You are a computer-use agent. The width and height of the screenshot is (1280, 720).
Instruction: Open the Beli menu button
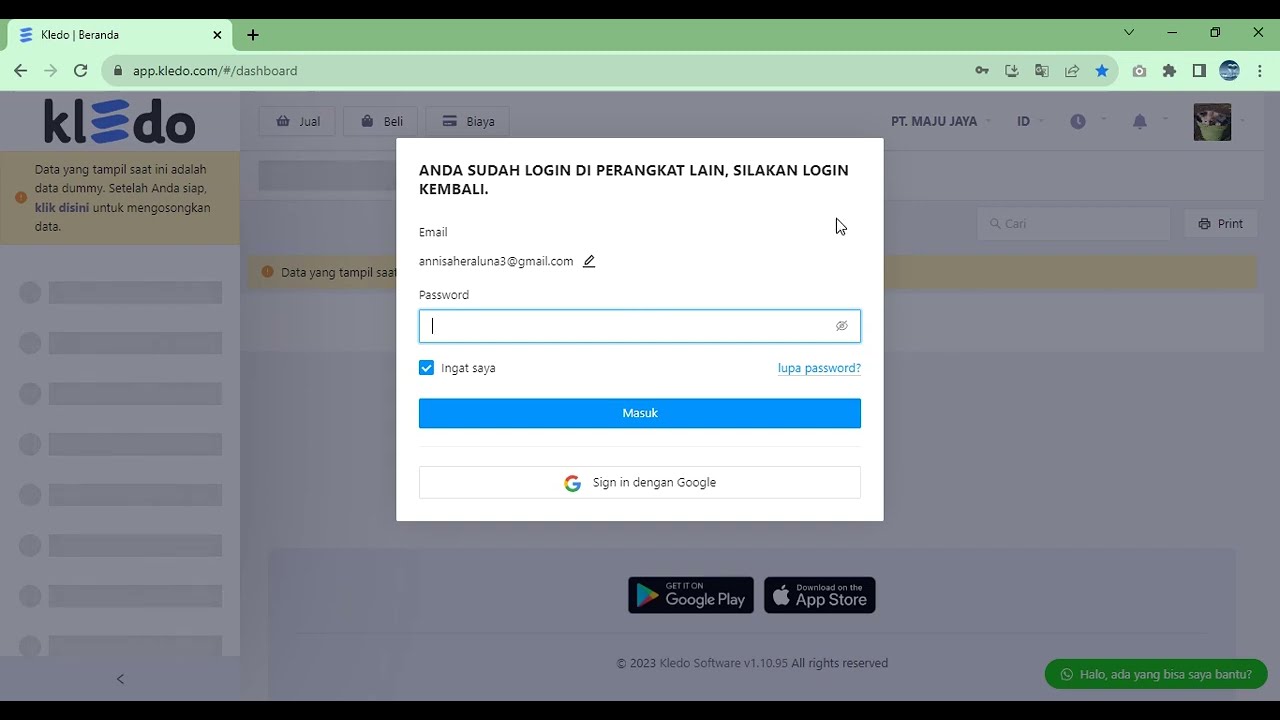click(x=381, y=121)
